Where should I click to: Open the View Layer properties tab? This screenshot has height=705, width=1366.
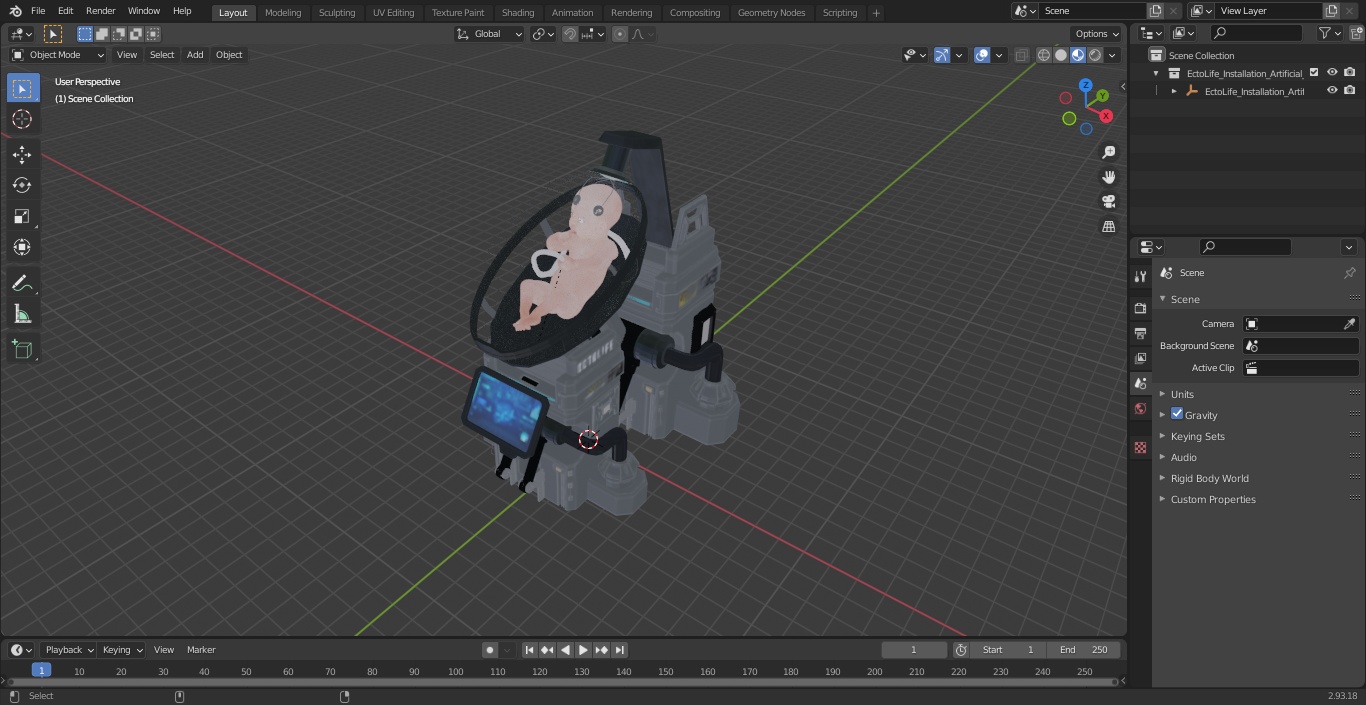(x=1140, y=358)
